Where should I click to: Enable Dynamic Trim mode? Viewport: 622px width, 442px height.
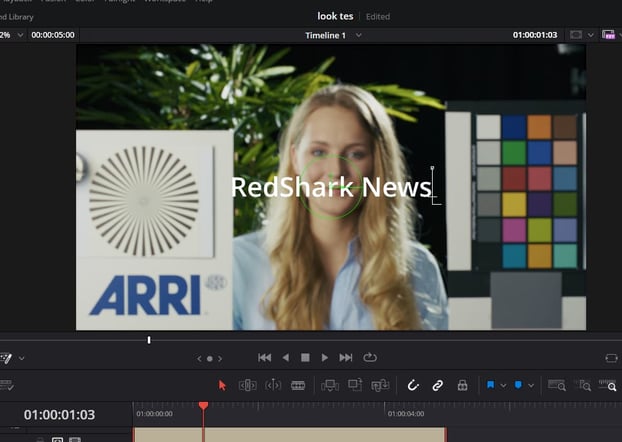[x=273, y=385]
